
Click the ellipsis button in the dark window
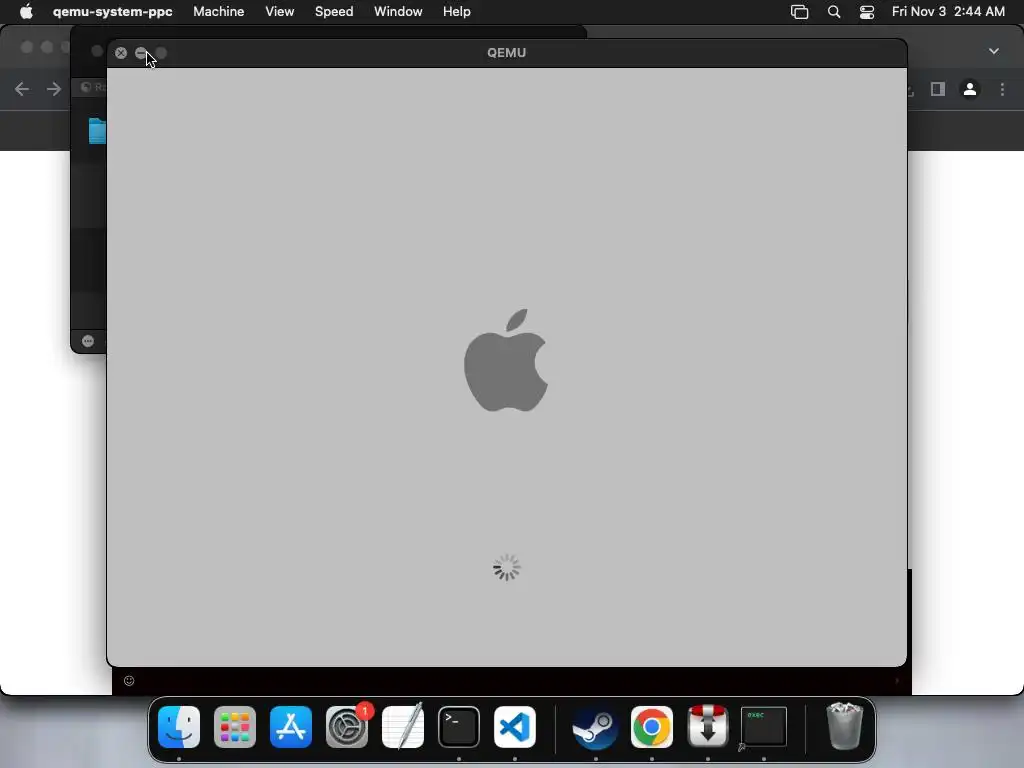[88, 341]
